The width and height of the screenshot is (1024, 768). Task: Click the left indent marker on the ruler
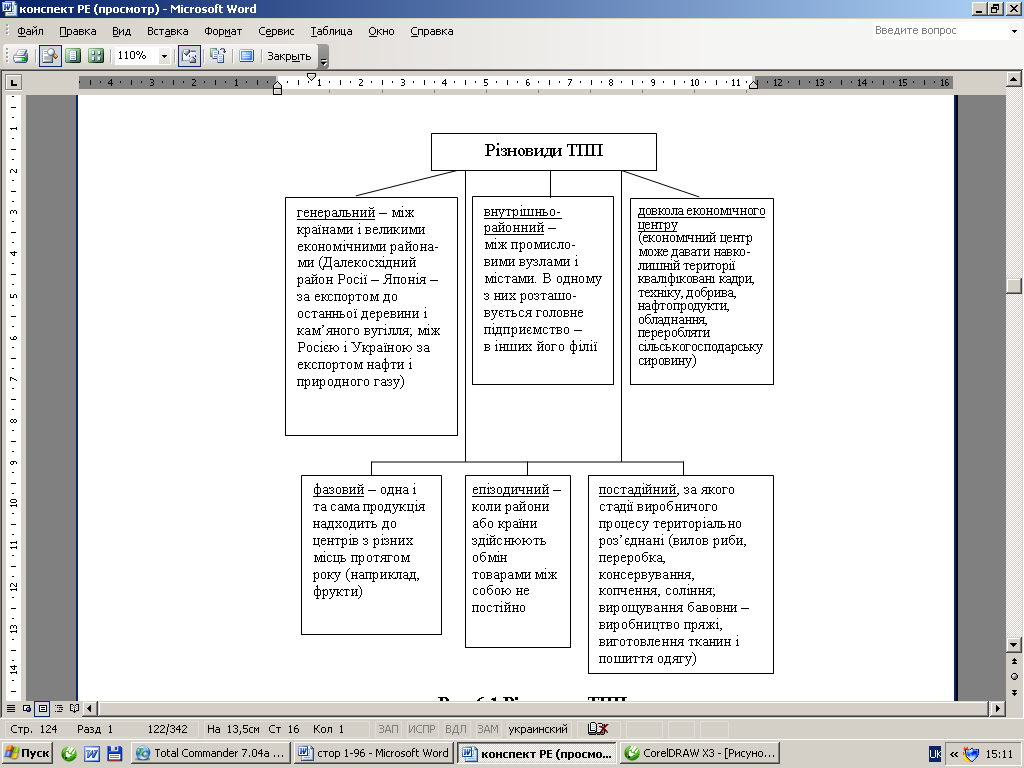click(278, 89)
